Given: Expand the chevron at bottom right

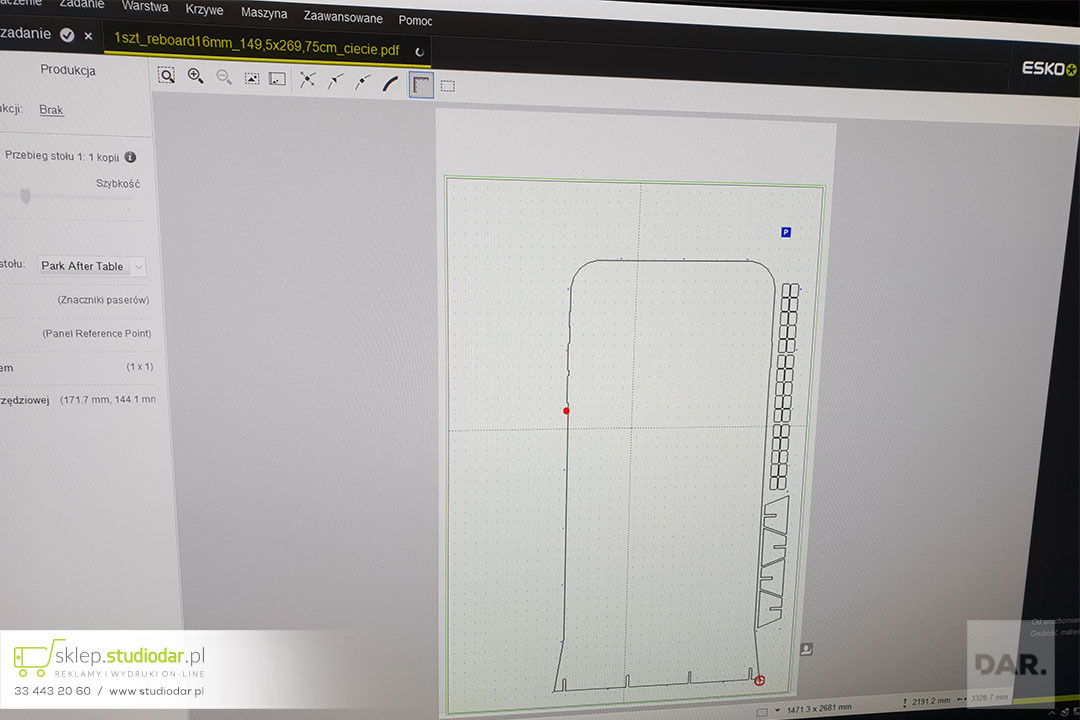Looking at the screenshot, I should coord(1052,712).
